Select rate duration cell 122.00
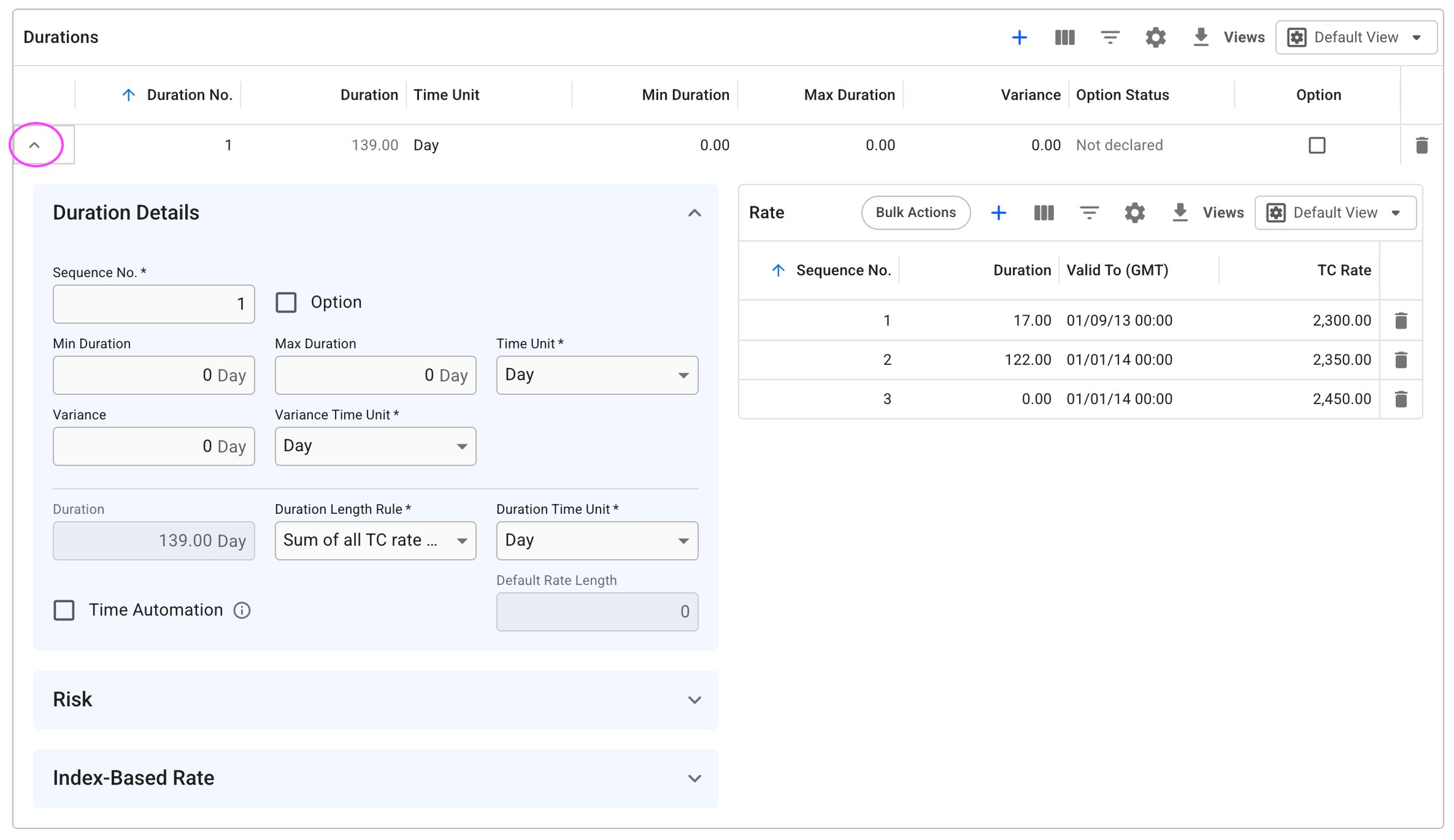The width and height of the screenshot is (1454, 840). pyautogui.click(x=1028, y=360)
